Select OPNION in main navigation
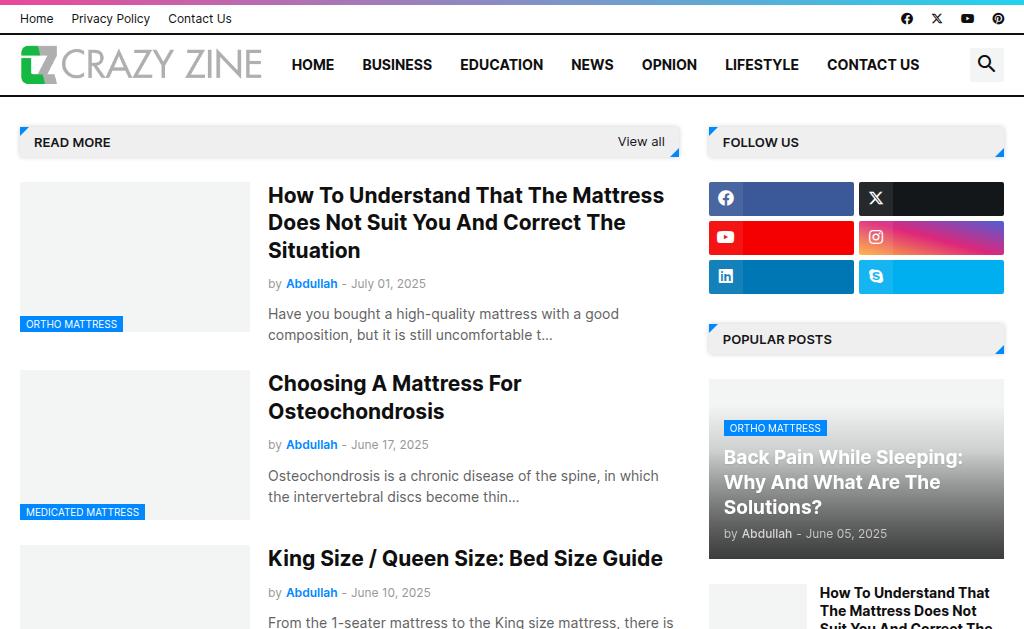The height and width of the screenshot is (629, 1024). (x=669, y=65)
